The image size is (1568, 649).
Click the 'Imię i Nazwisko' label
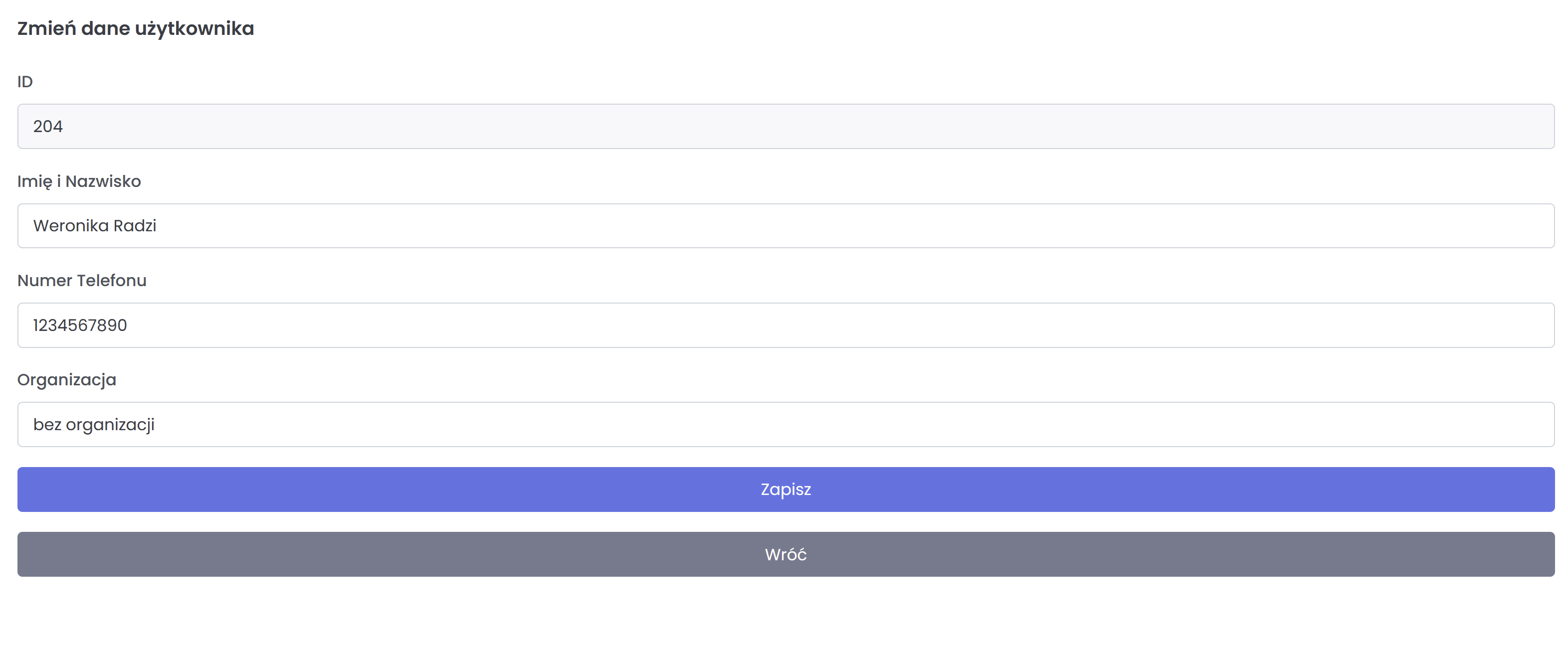pos(79,181)
